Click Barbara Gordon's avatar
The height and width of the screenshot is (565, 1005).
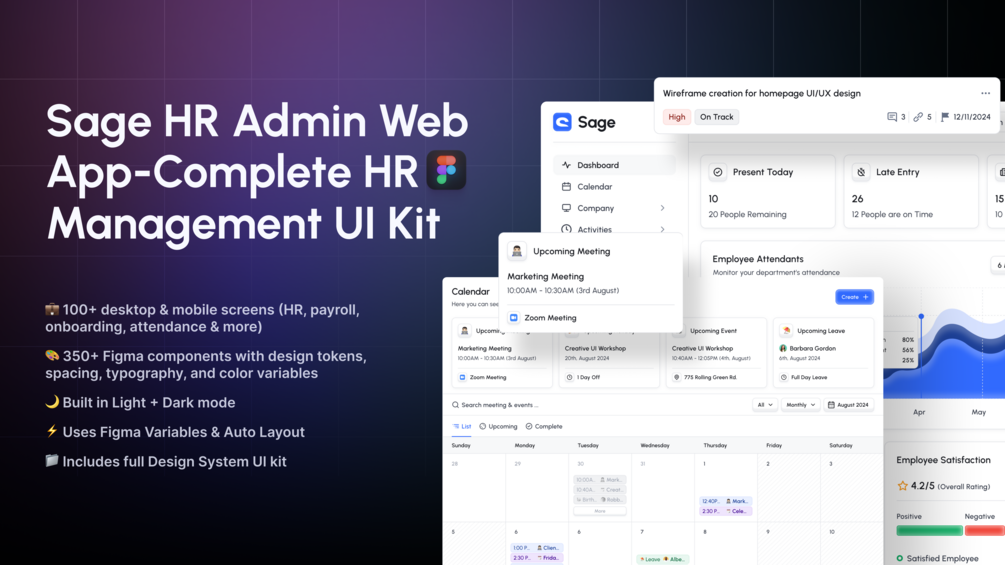[783, 348]
